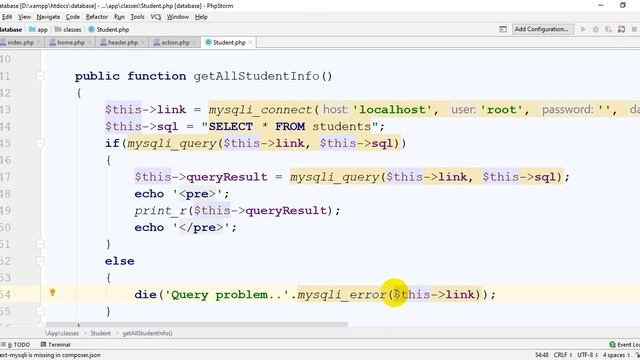Click queryResult on line 47
640x360 pixels.
(227, 177)
